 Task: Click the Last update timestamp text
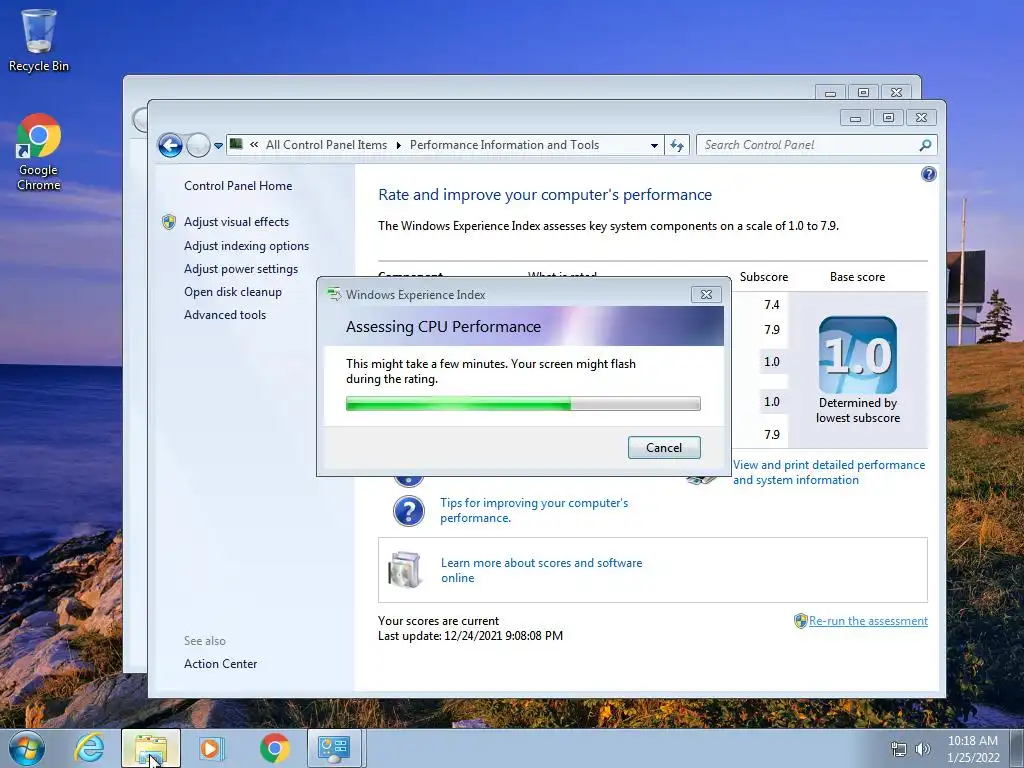pos(470,635)
